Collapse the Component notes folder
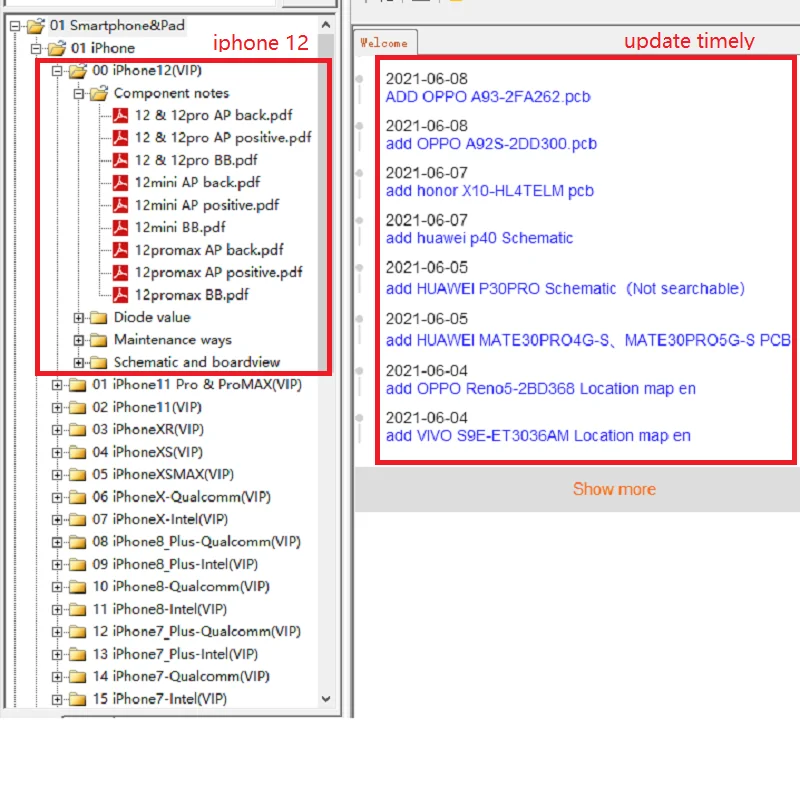This screenshot has height=800, width=800. click(79, 94)
